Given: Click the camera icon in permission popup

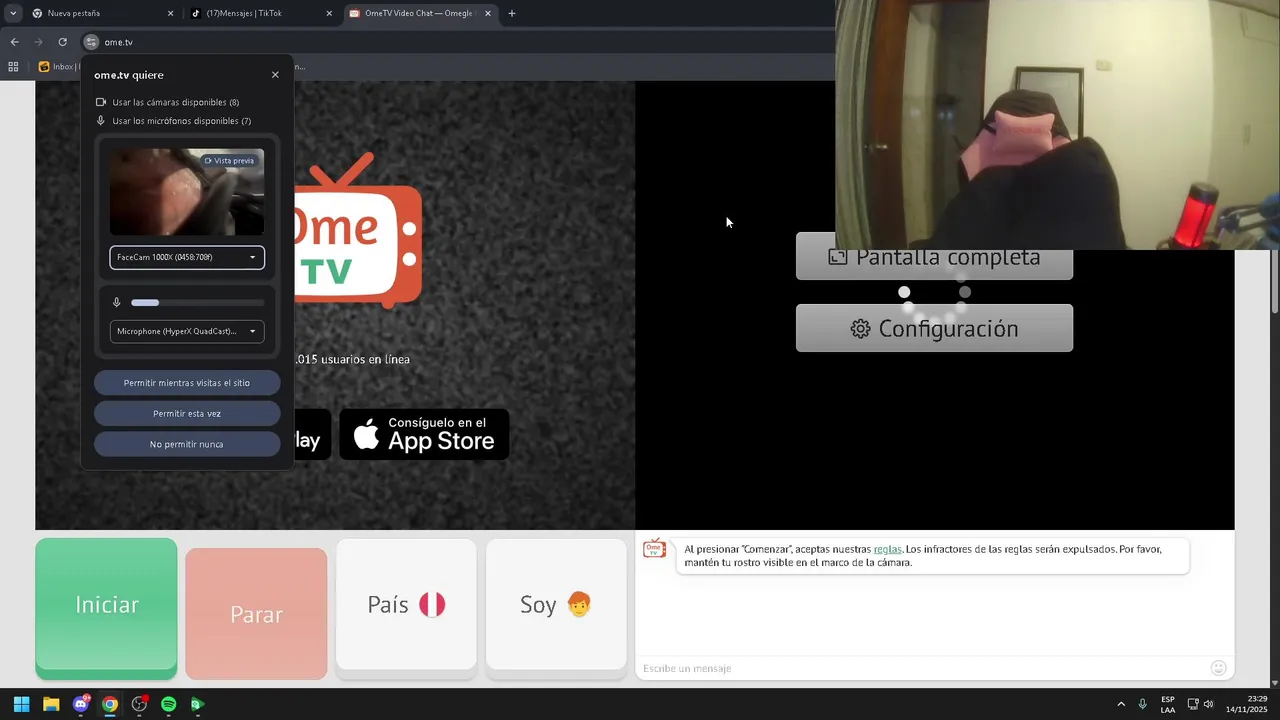Looking at the screenshot, I should [101, 102].
